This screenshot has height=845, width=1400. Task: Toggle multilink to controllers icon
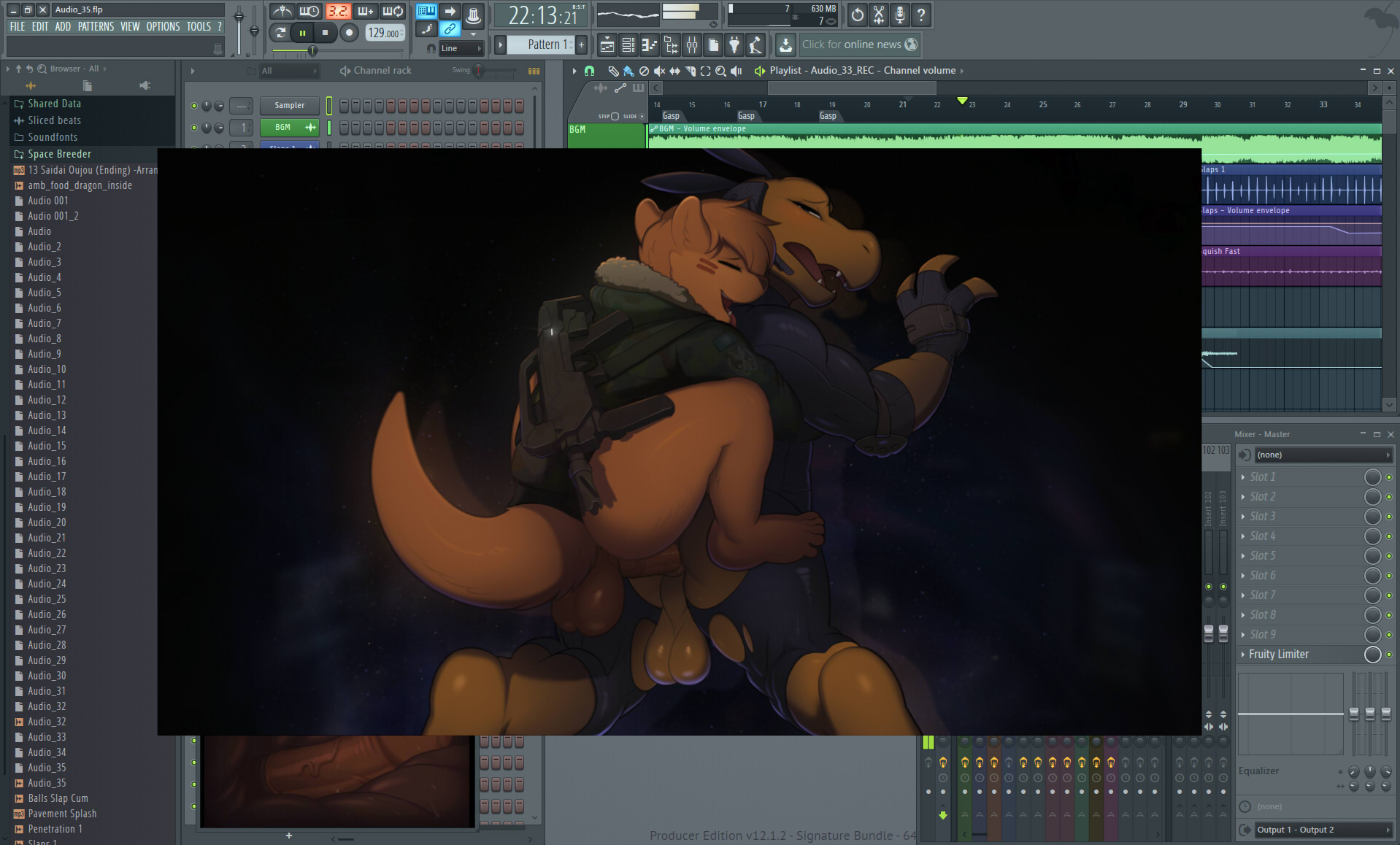(450, 30)
